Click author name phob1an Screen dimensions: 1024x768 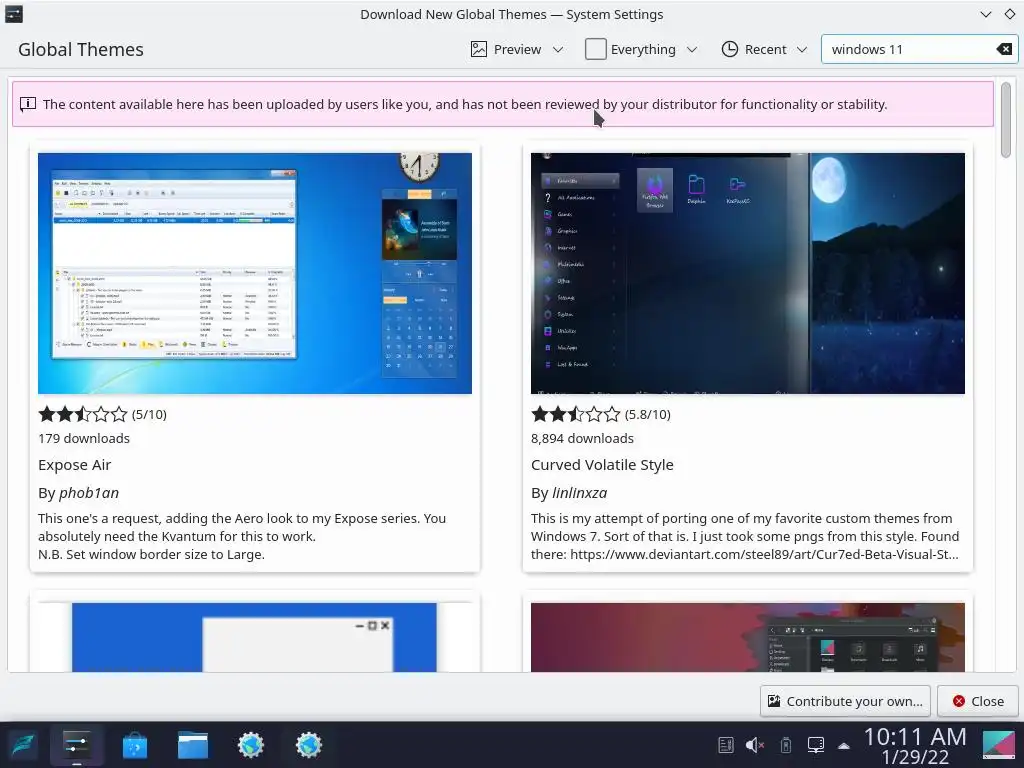point(89,493)
